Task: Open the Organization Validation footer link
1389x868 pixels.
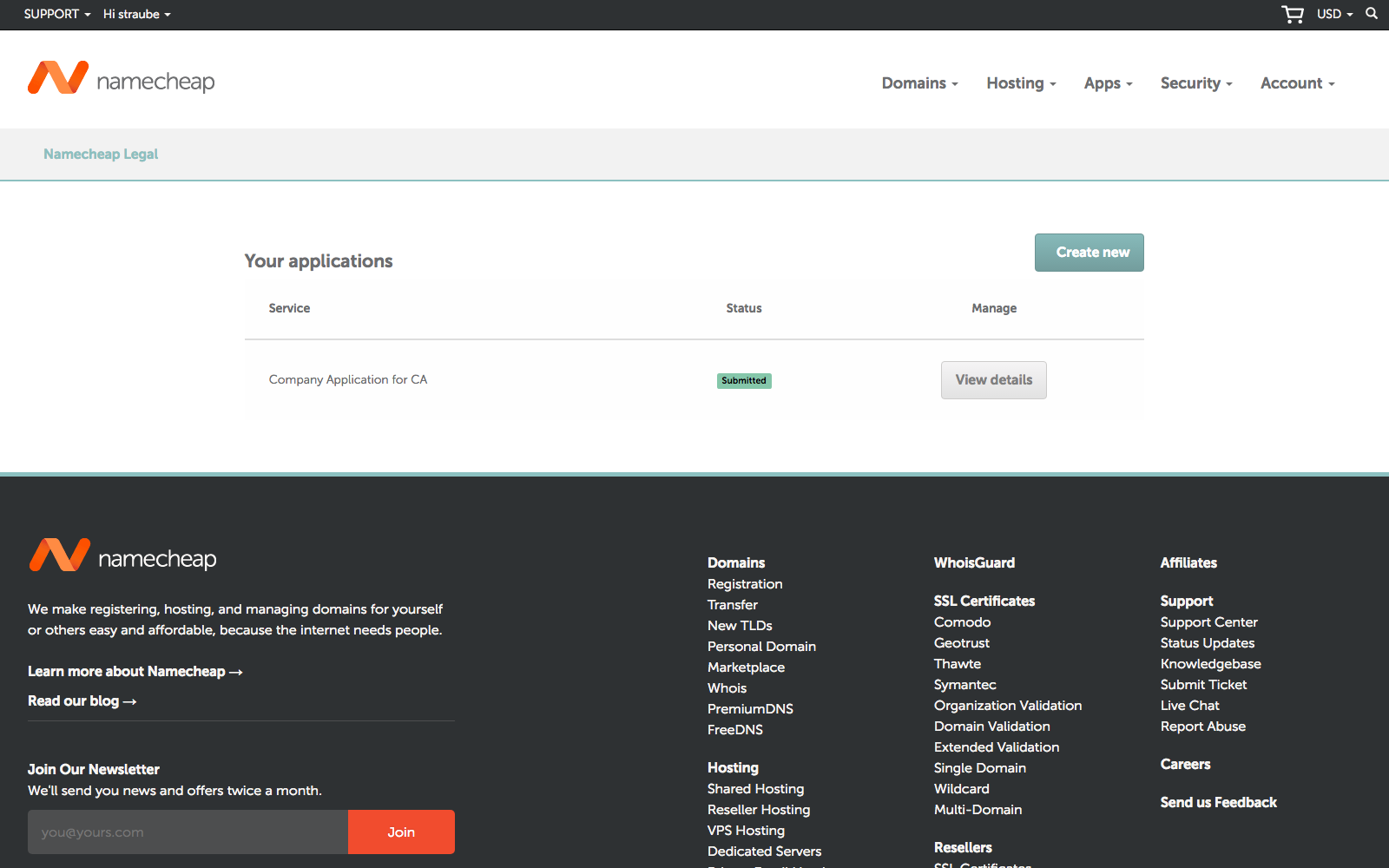Action: pyautogui.click(x=1008, y=706)
